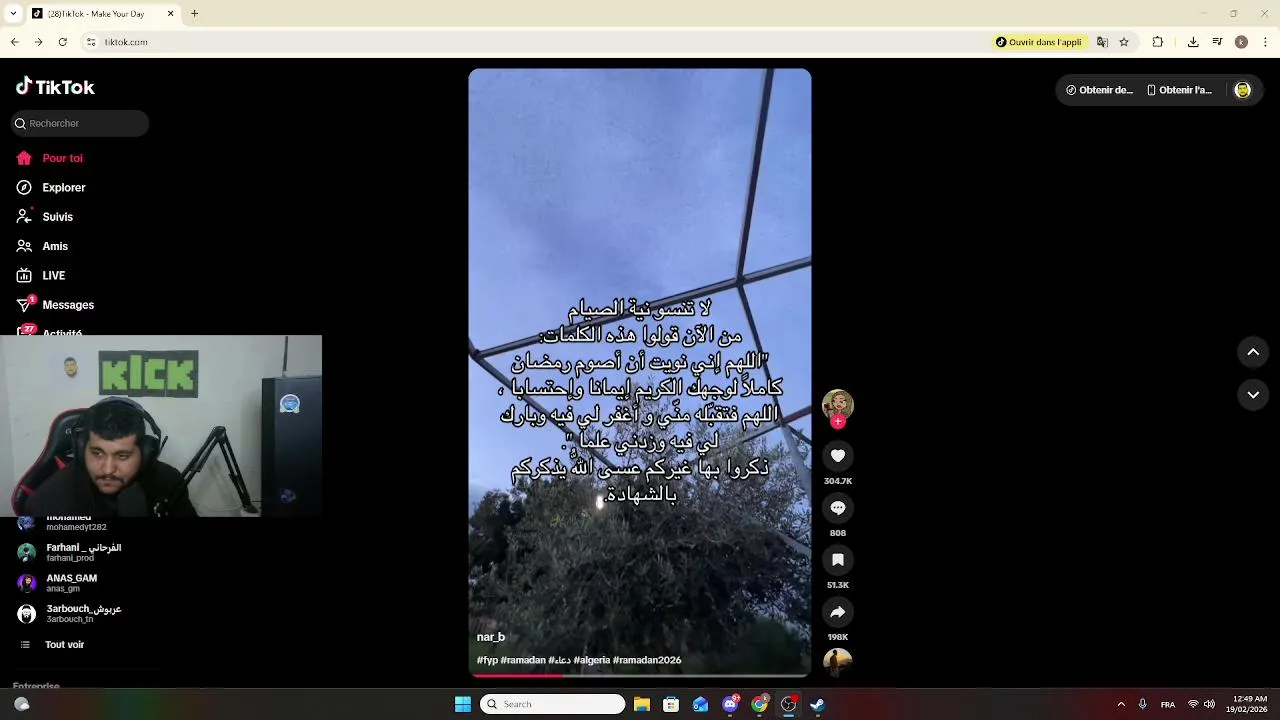
Task: Close the TikTok browser tab
Action: pos(170,14)
